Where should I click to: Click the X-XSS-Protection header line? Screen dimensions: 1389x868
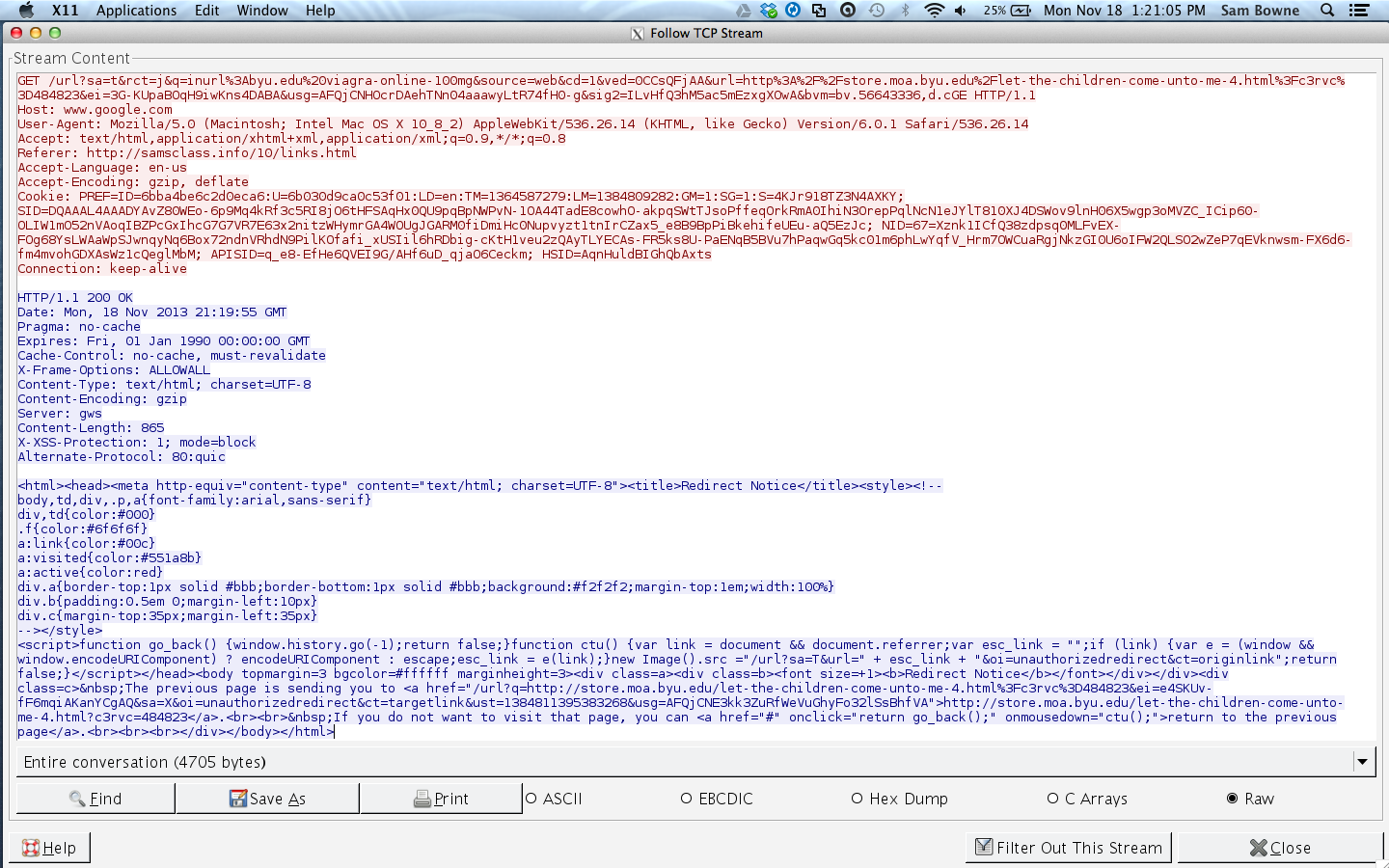137,443
